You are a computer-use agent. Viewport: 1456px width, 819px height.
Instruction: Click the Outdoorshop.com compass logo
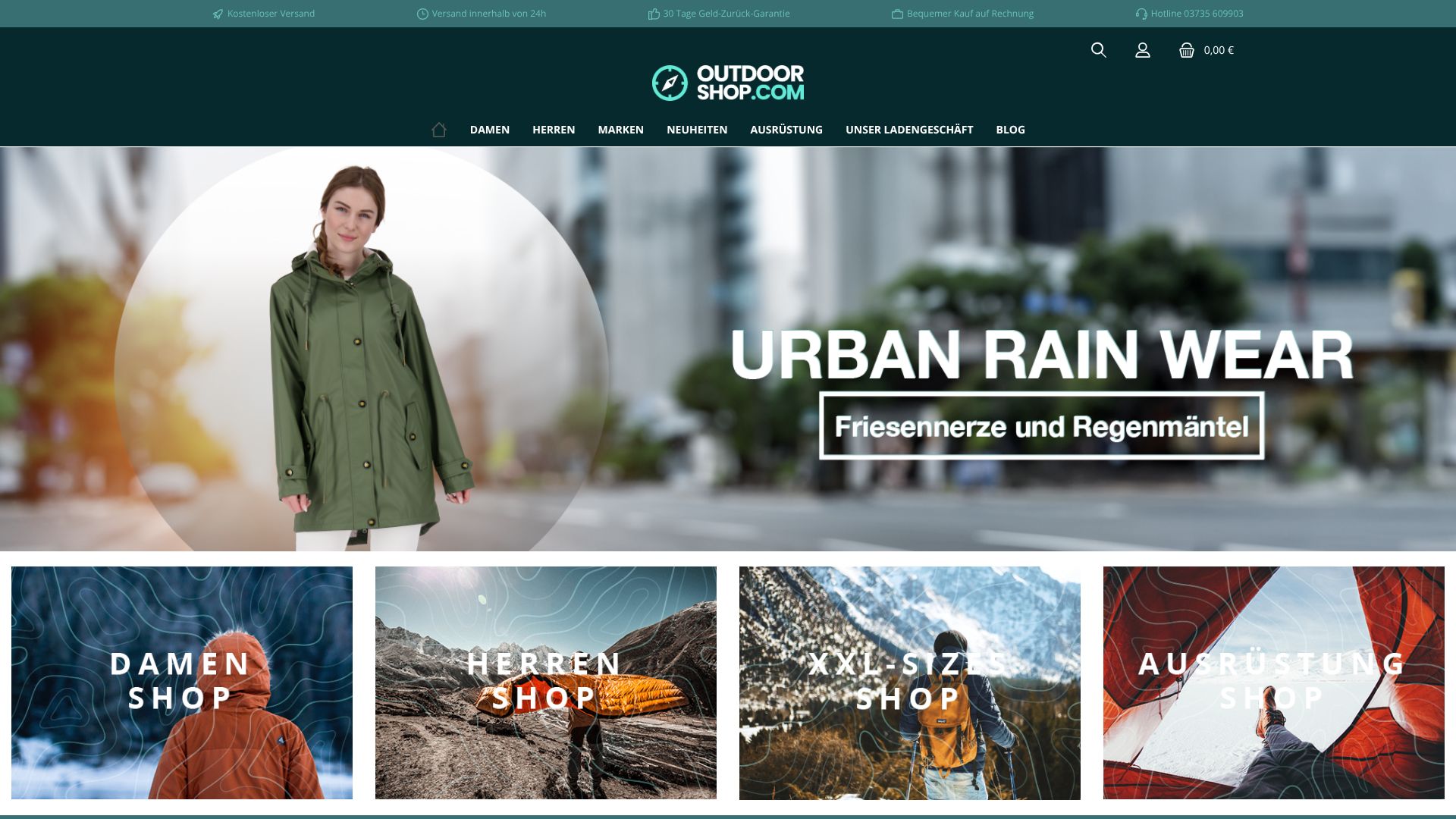(670, 82)
